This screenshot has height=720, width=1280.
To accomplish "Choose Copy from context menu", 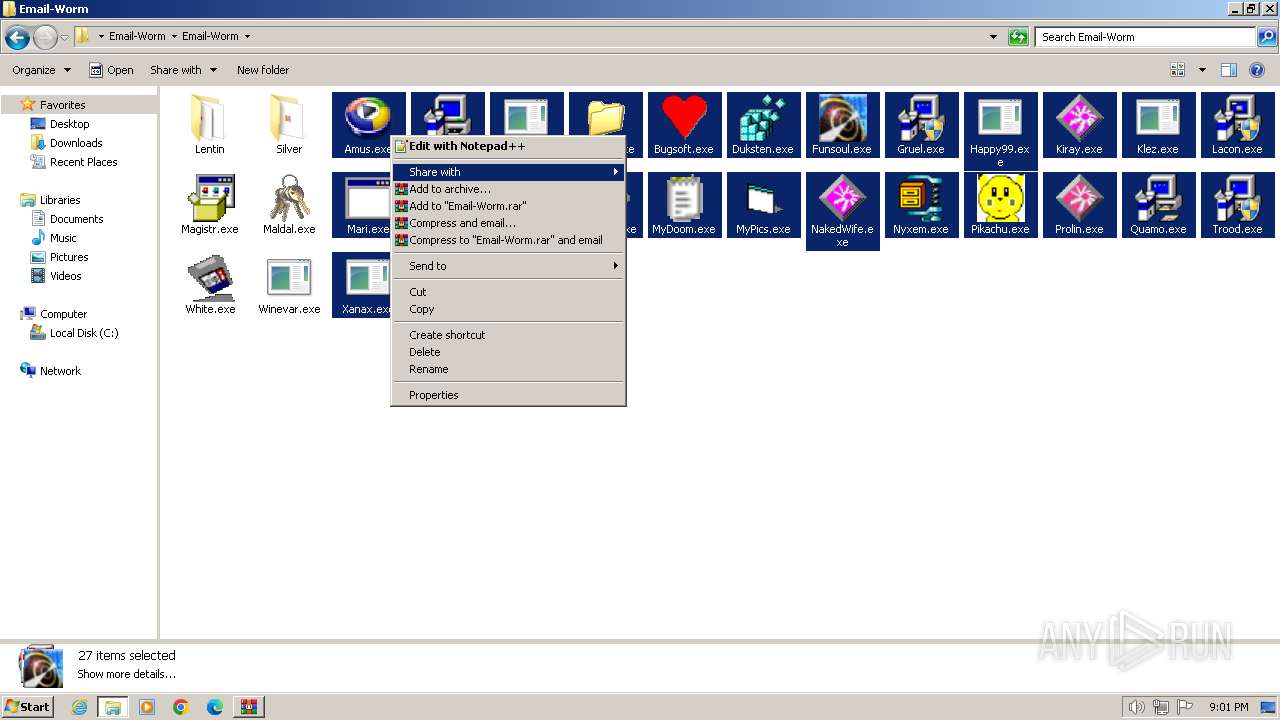I will click(x=508, y=309).
